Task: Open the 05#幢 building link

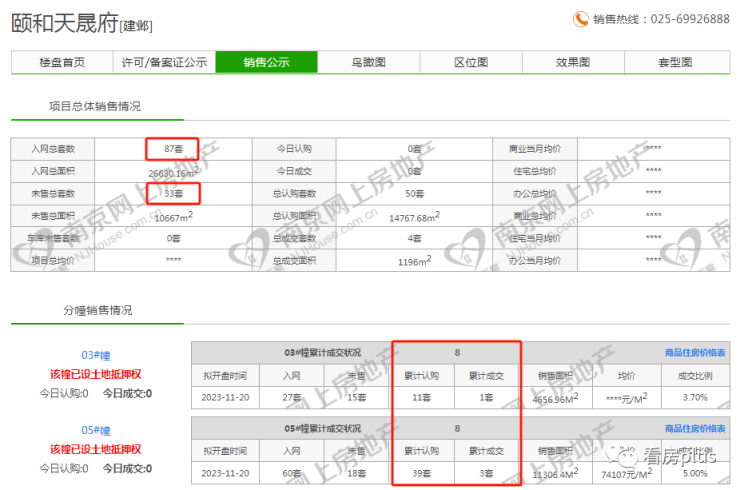Action: click(x=96, y=430)
